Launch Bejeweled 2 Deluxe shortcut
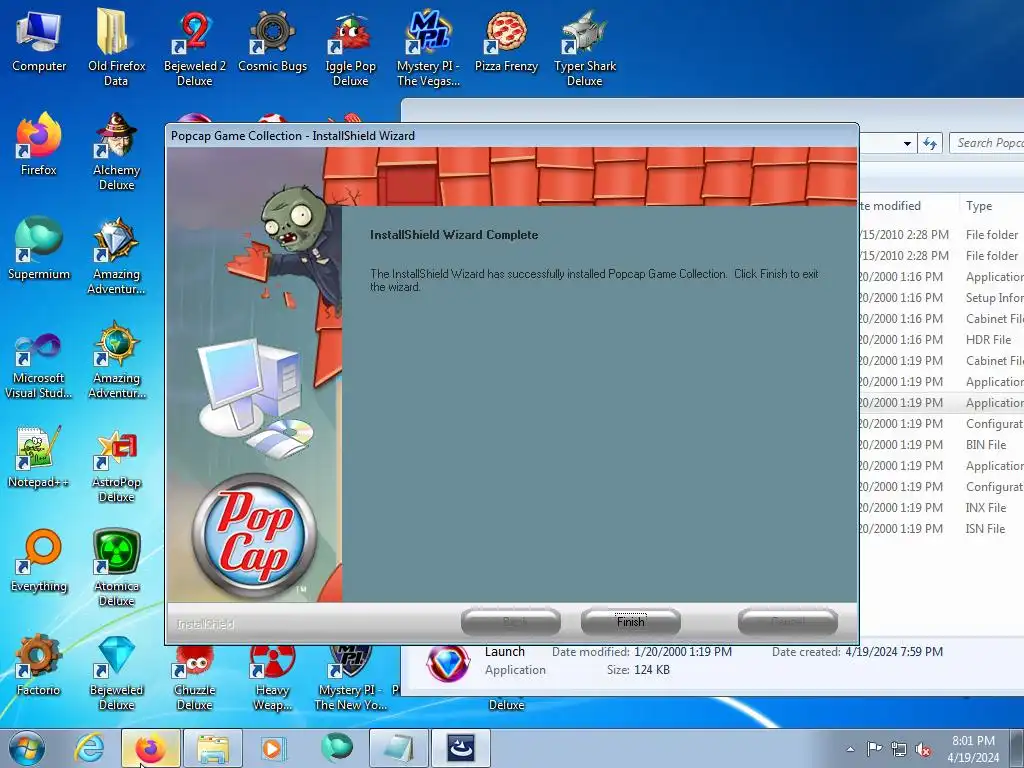The width and height of the screenshot is (1024, 768). 195,47
